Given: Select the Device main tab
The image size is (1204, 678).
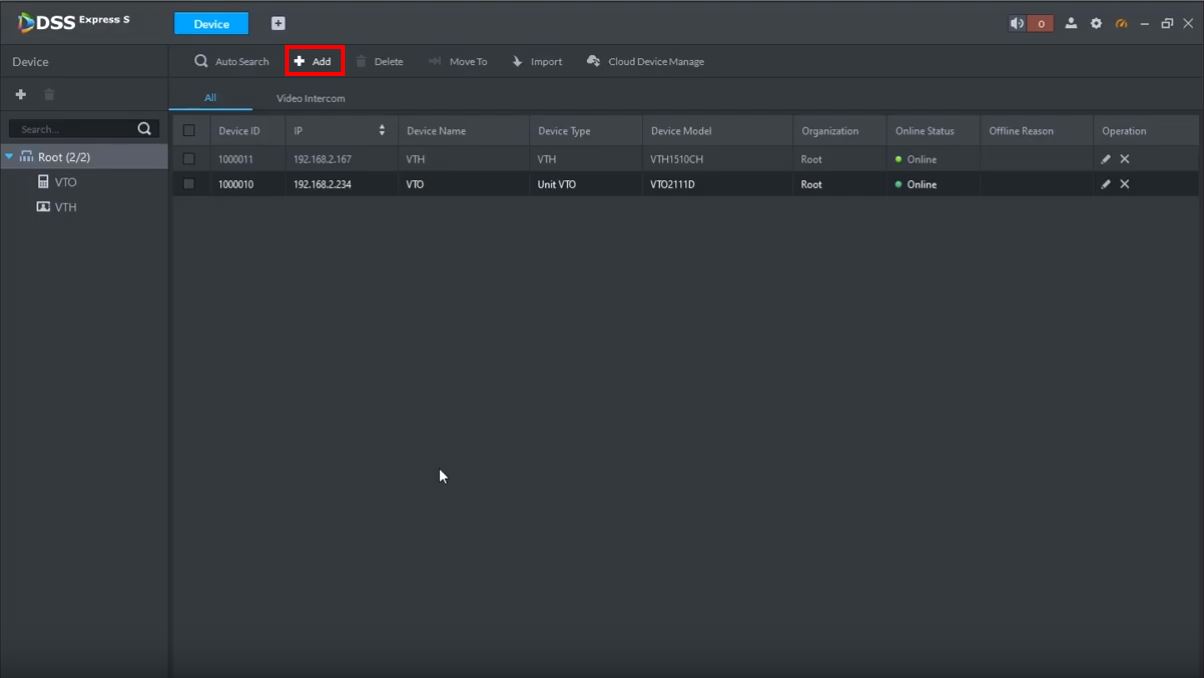Looking at the screenshot, I should pyautogui.click(x=211, y=23).
